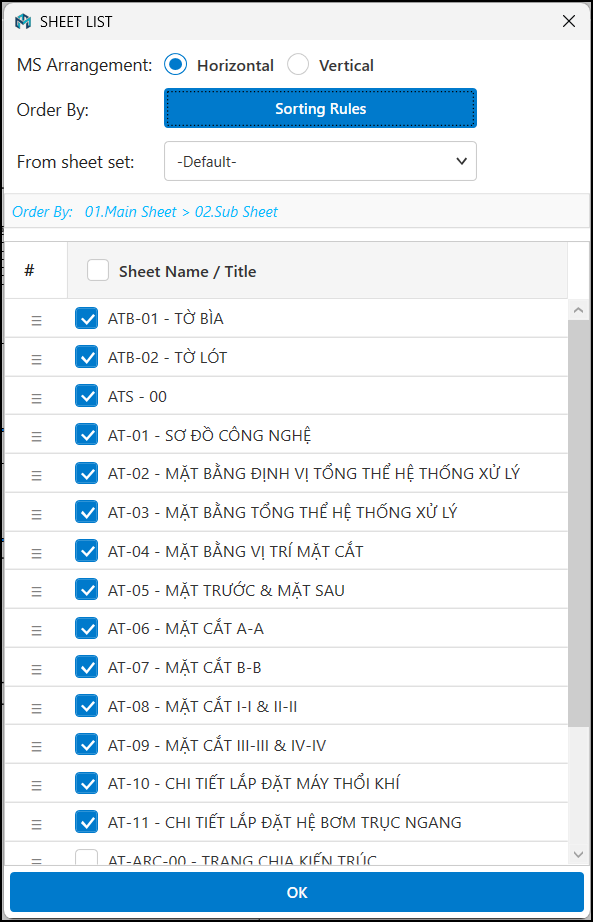Viewport: 593px width, 922px height.
Task: Open the From sheet set dropdown
Action: pos(320,161)
